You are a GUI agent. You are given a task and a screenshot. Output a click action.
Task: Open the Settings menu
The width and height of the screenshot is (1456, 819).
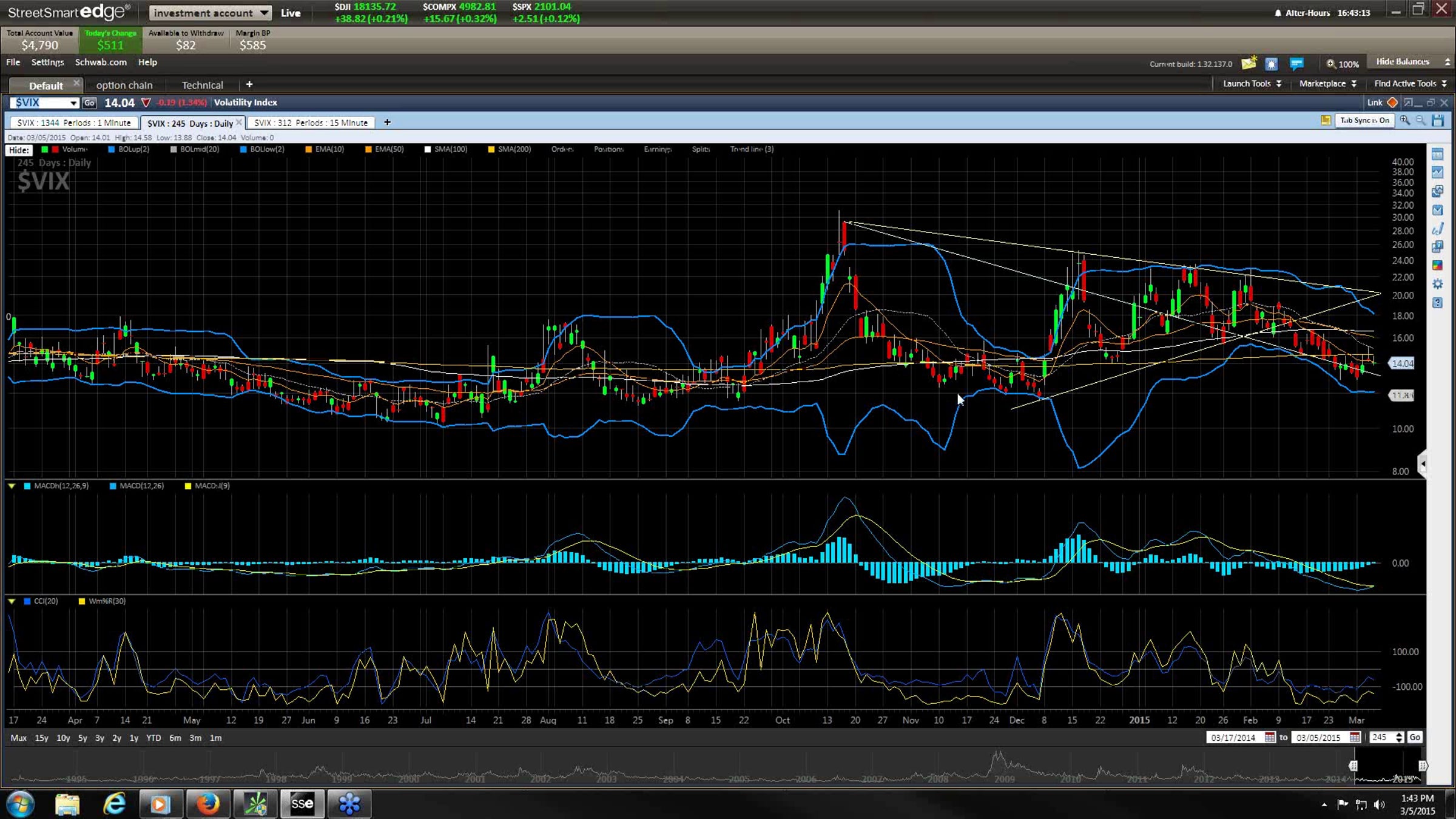click(x=47, y=62)
